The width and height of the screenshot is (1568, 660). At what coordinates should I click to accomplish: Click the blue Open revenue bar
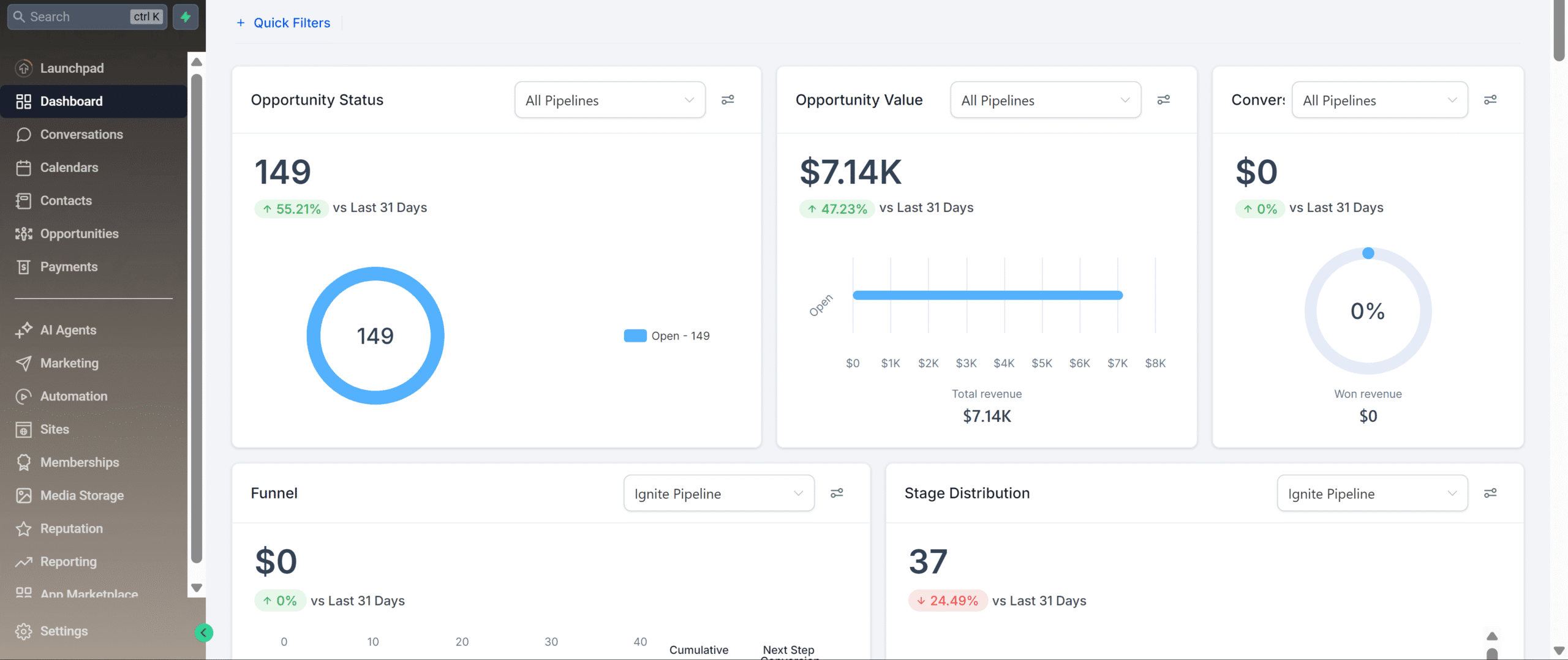(987, 295)
